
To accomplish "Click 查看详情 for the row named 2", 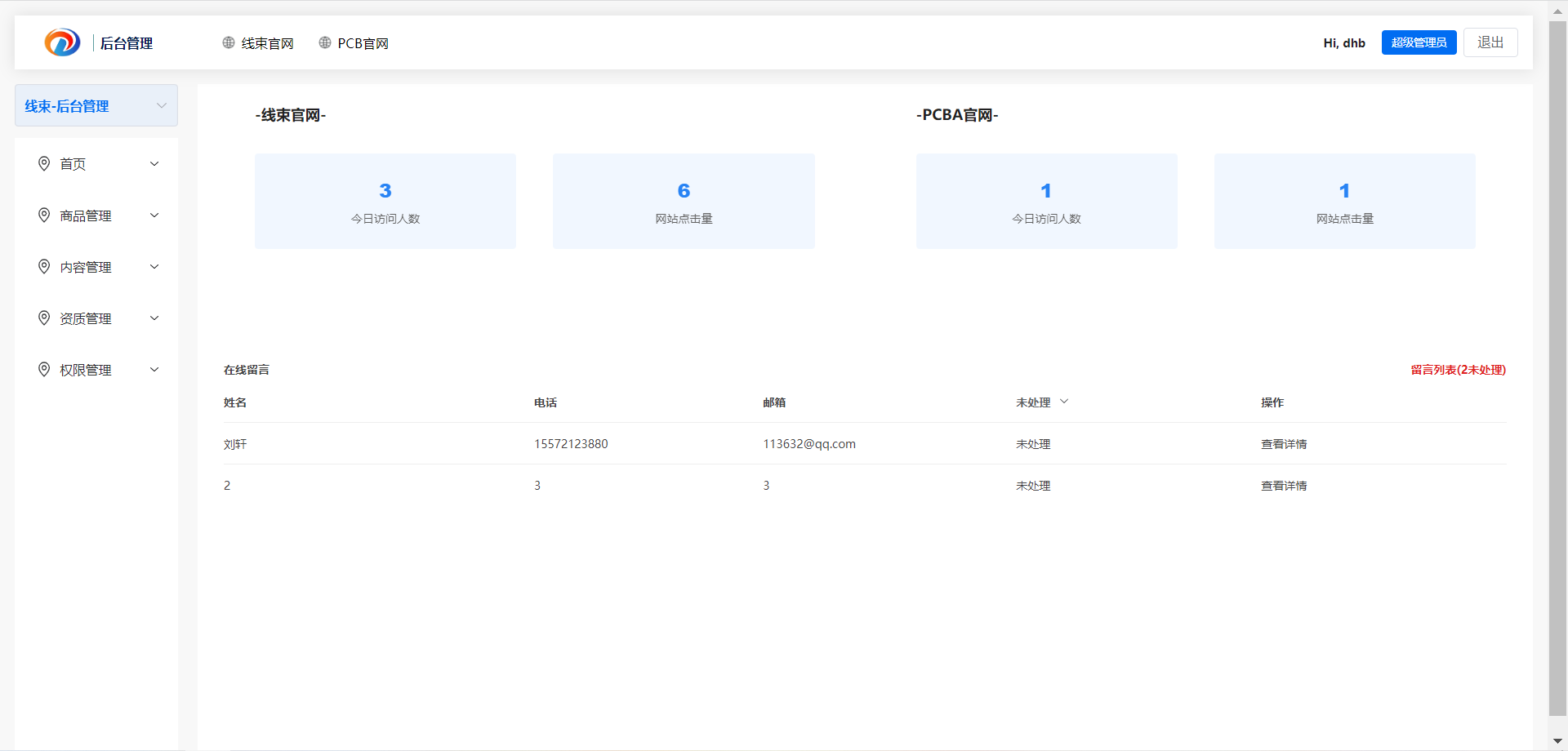I will [x=1284, y=486].
